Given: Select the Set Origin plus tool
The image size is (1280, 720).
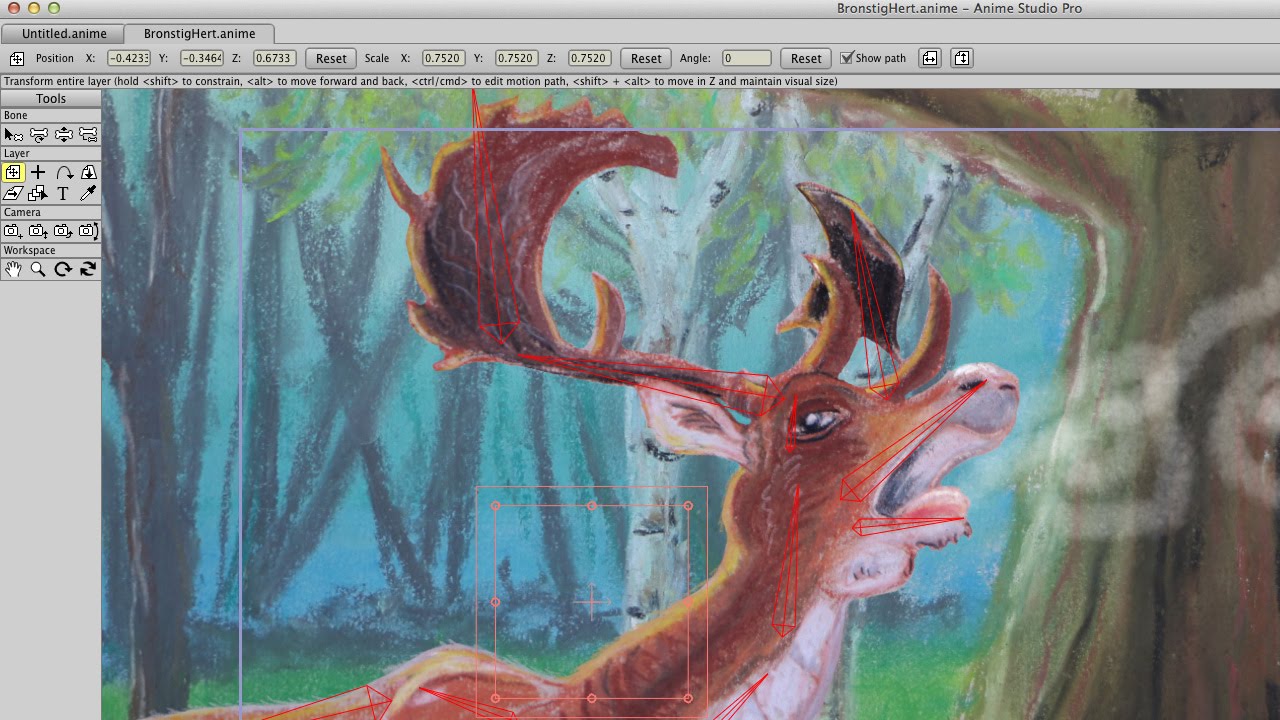Looking at the screenshot, I should coord(38,172).
